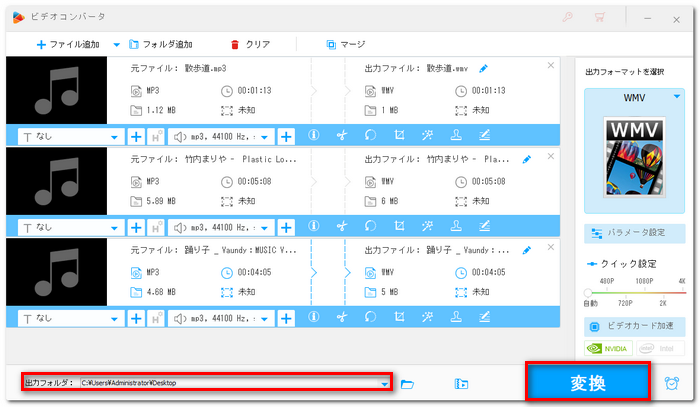Screen dimensions: 700x407
Task: Open subtitle なし dropdown for 散歩道.mp3
Action: (71, 137)
